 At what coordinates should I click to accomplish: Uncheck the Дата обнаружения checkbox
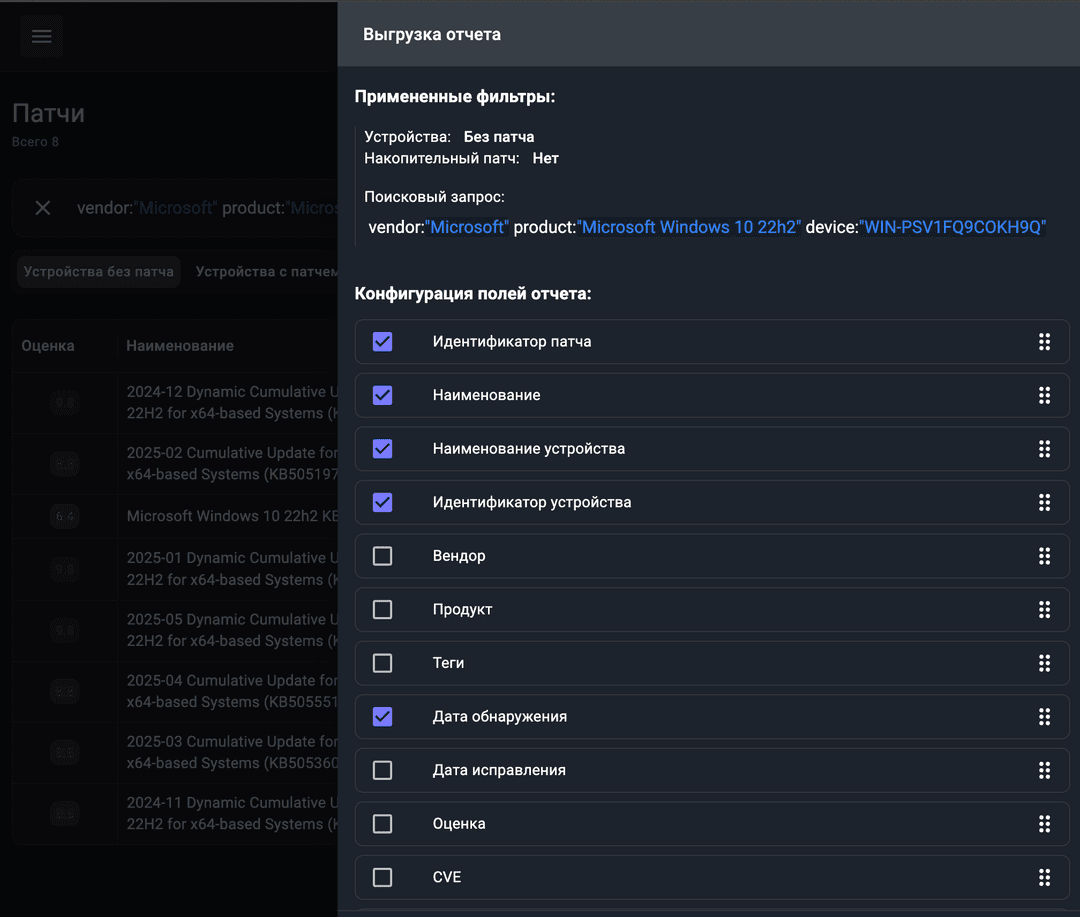(x=382, y=717)
